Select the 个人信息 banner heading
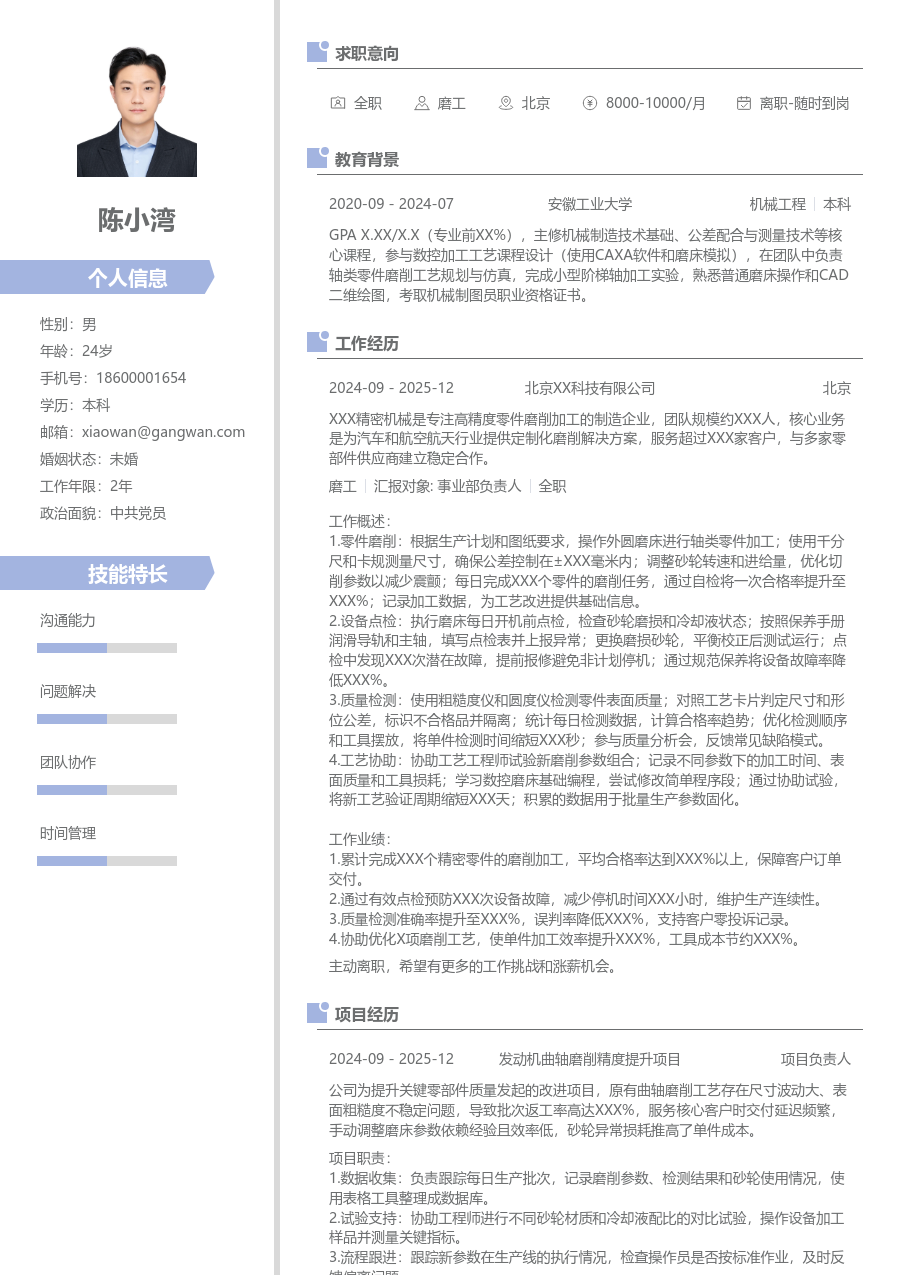 (127, 278)
